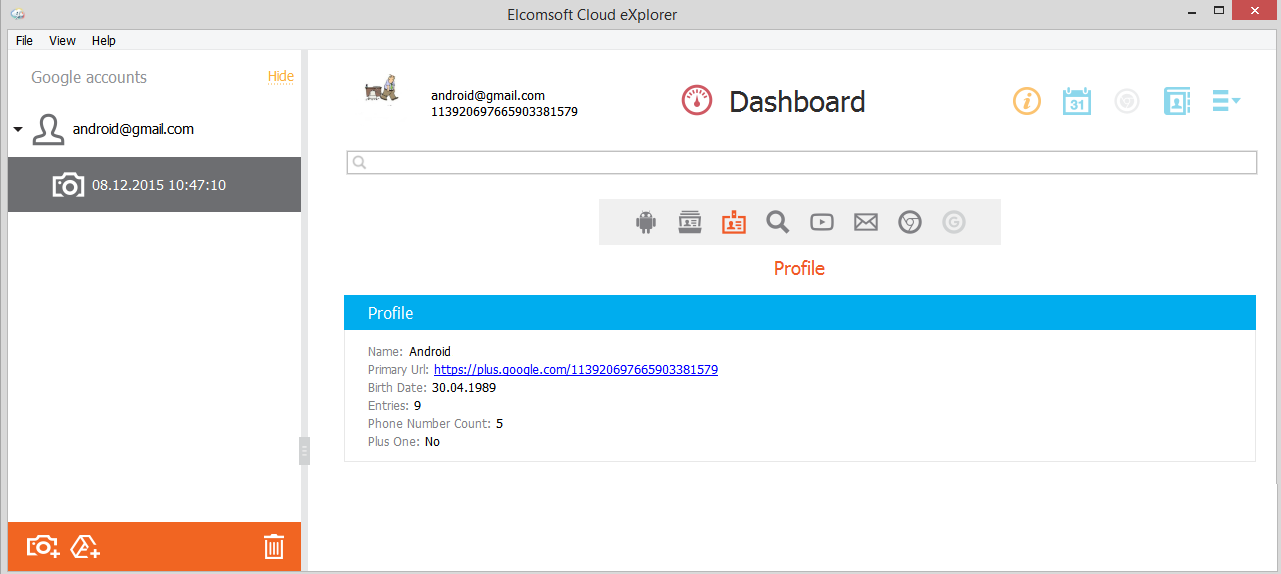Click inside the search field

click(x=801, y=162)
